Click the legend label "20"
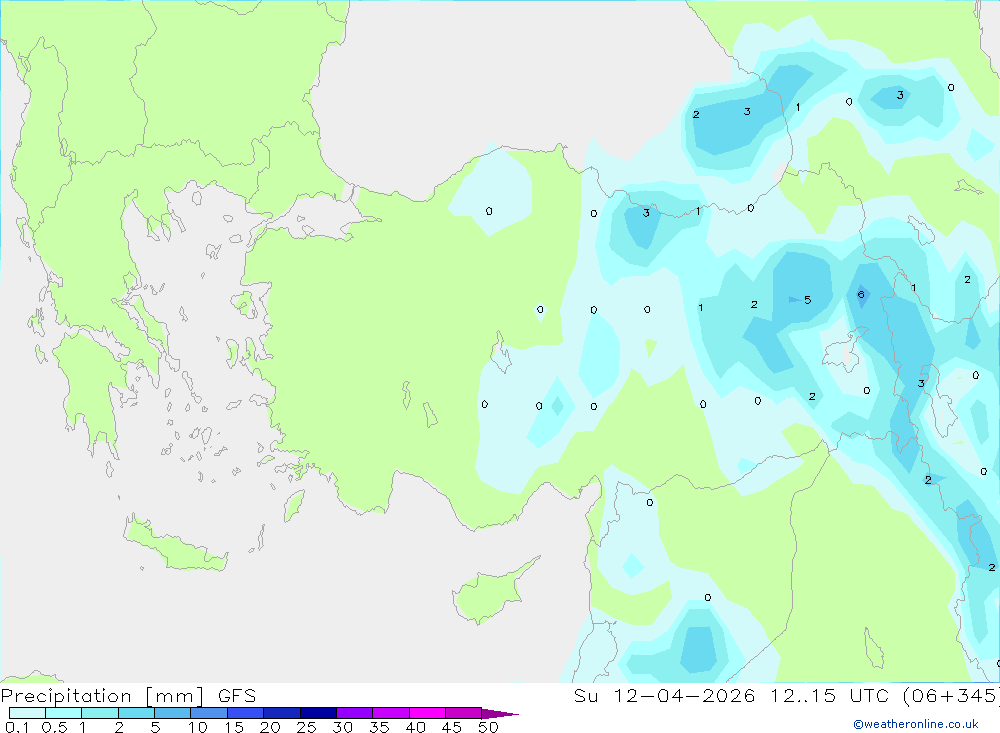Screen dimensions: 1000x733 click(270, 727)
